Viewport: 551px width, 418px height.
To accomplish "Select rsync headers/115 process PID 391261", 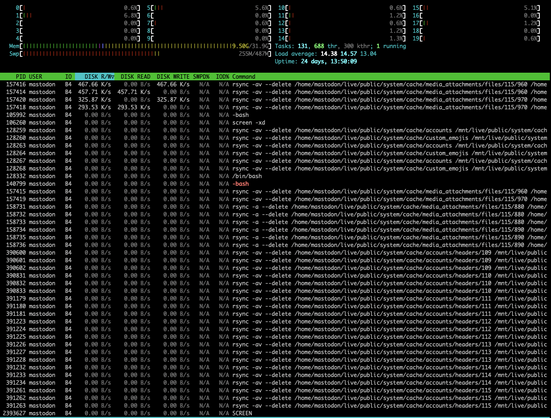I will (276, 390).
